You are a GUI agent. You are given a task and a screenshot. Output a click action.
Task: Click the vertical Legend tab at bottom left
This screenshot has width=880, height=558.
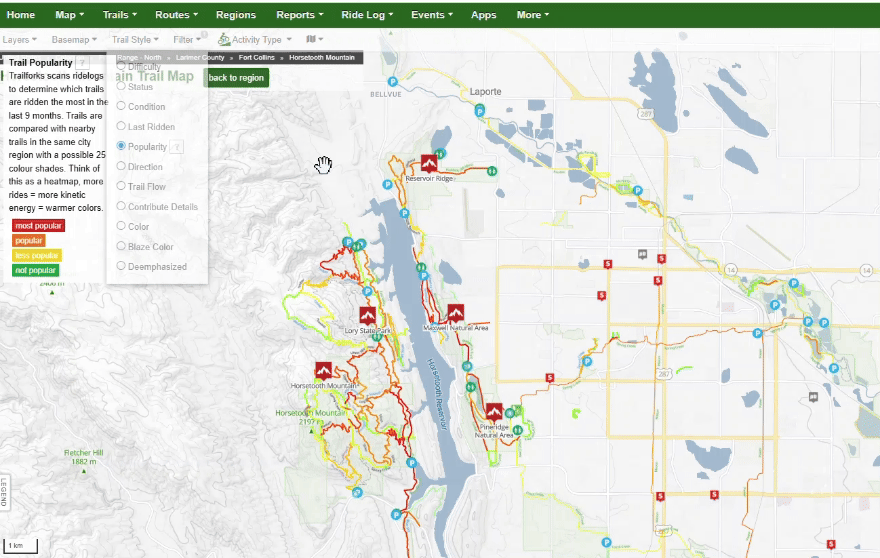(4, 493)
